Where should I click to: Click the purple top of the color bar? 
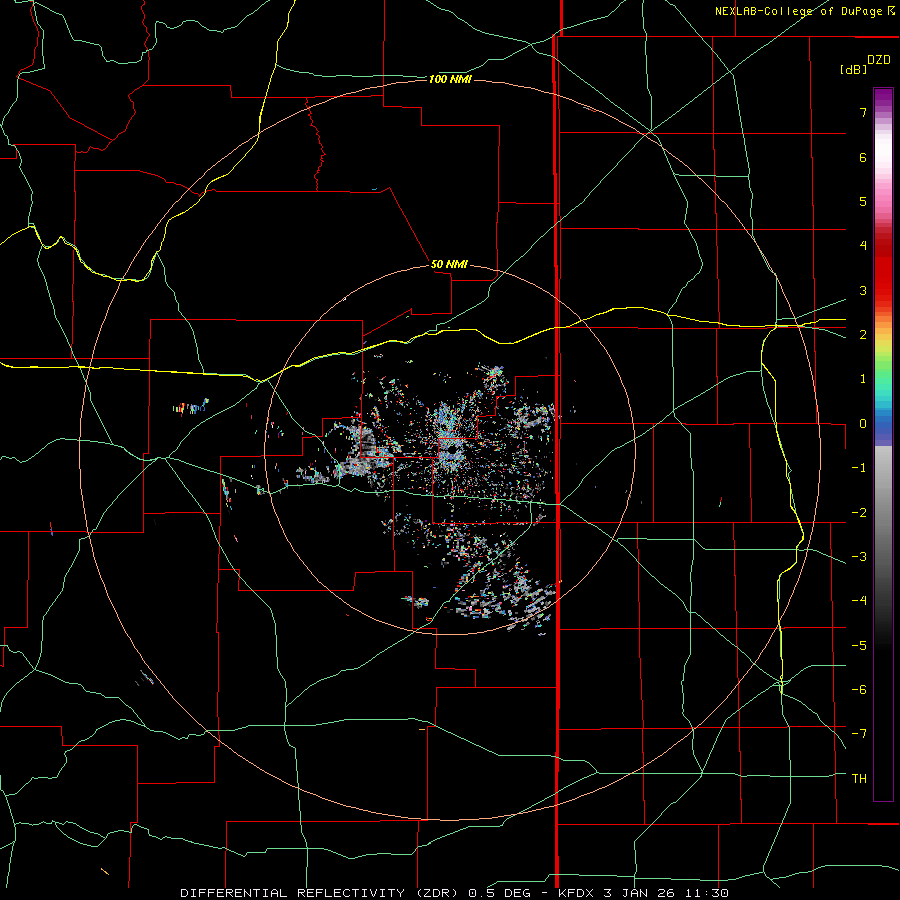pos(883,98)
